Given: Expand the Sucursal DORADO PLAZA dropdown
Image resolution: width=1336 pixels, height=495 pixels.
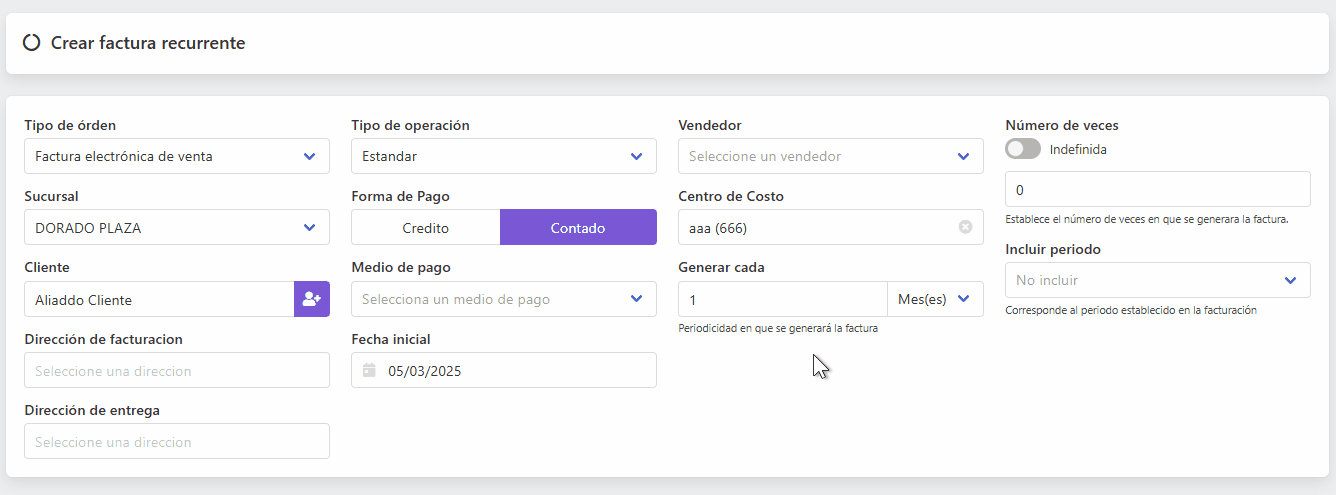Looking at the screenshot, I should [x=177, y=227].
